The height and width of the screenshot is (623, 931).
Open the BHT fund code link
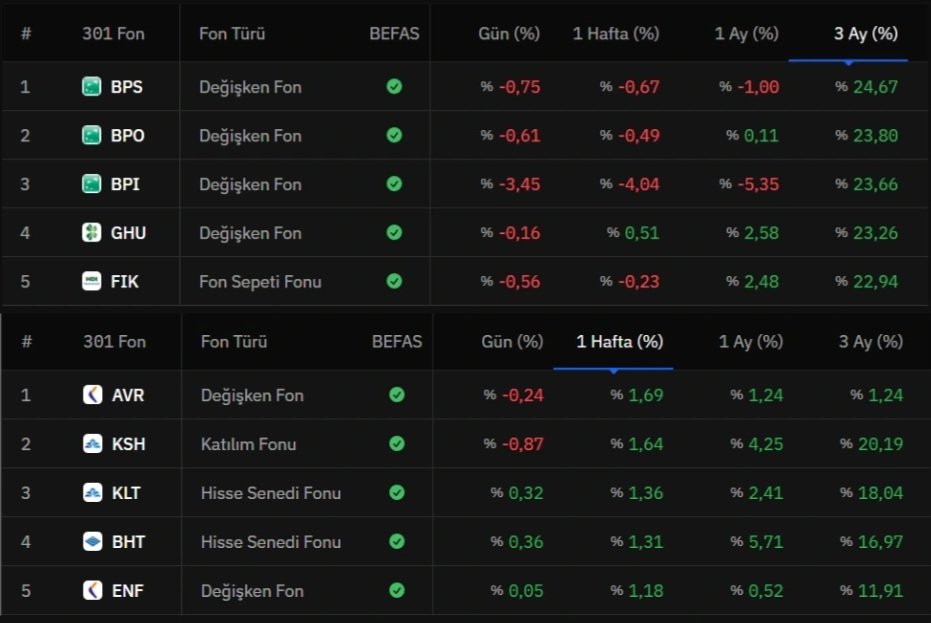tap(128, 542)
